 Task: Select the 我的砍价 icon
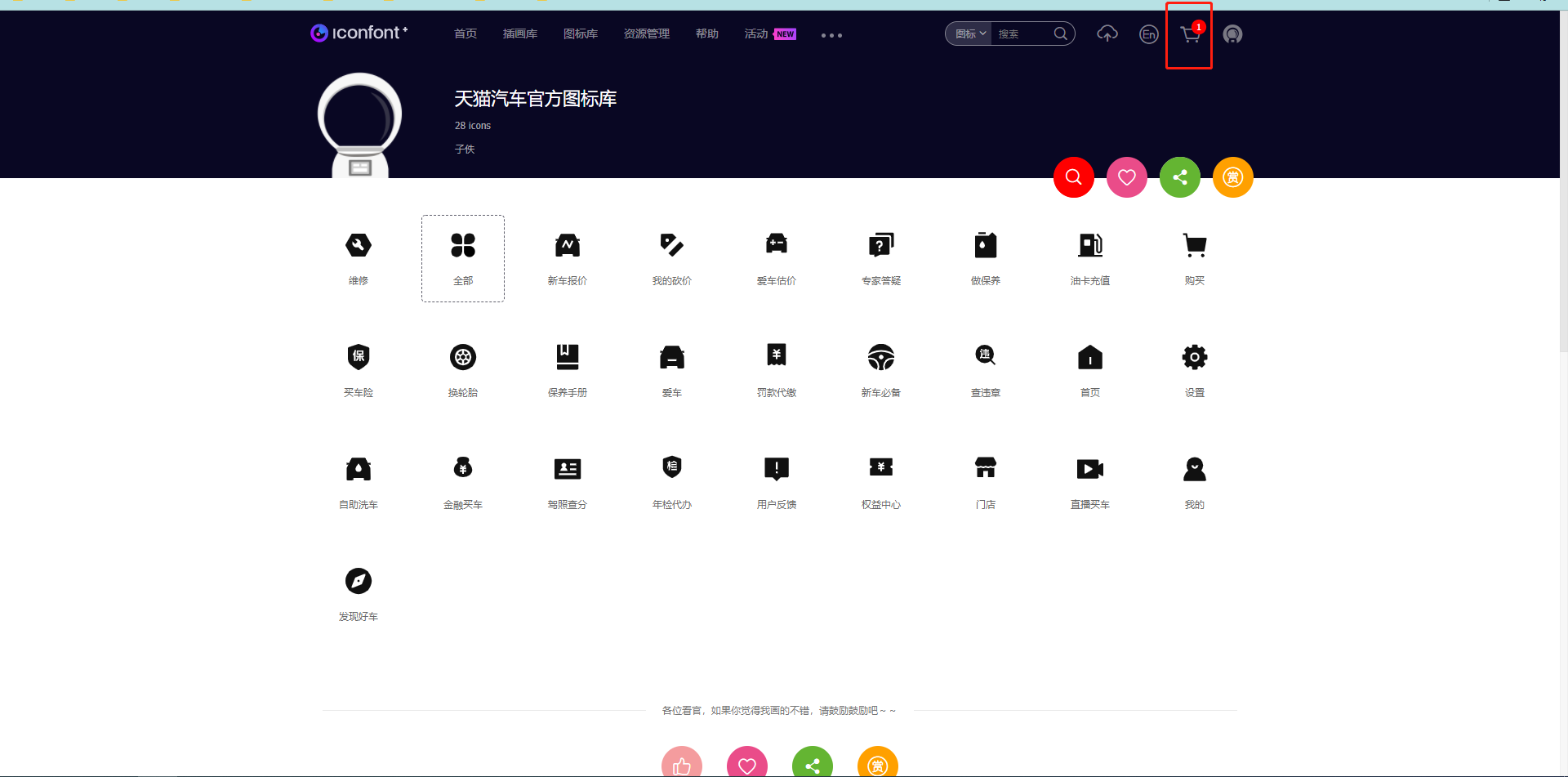[x=672, y=245]
